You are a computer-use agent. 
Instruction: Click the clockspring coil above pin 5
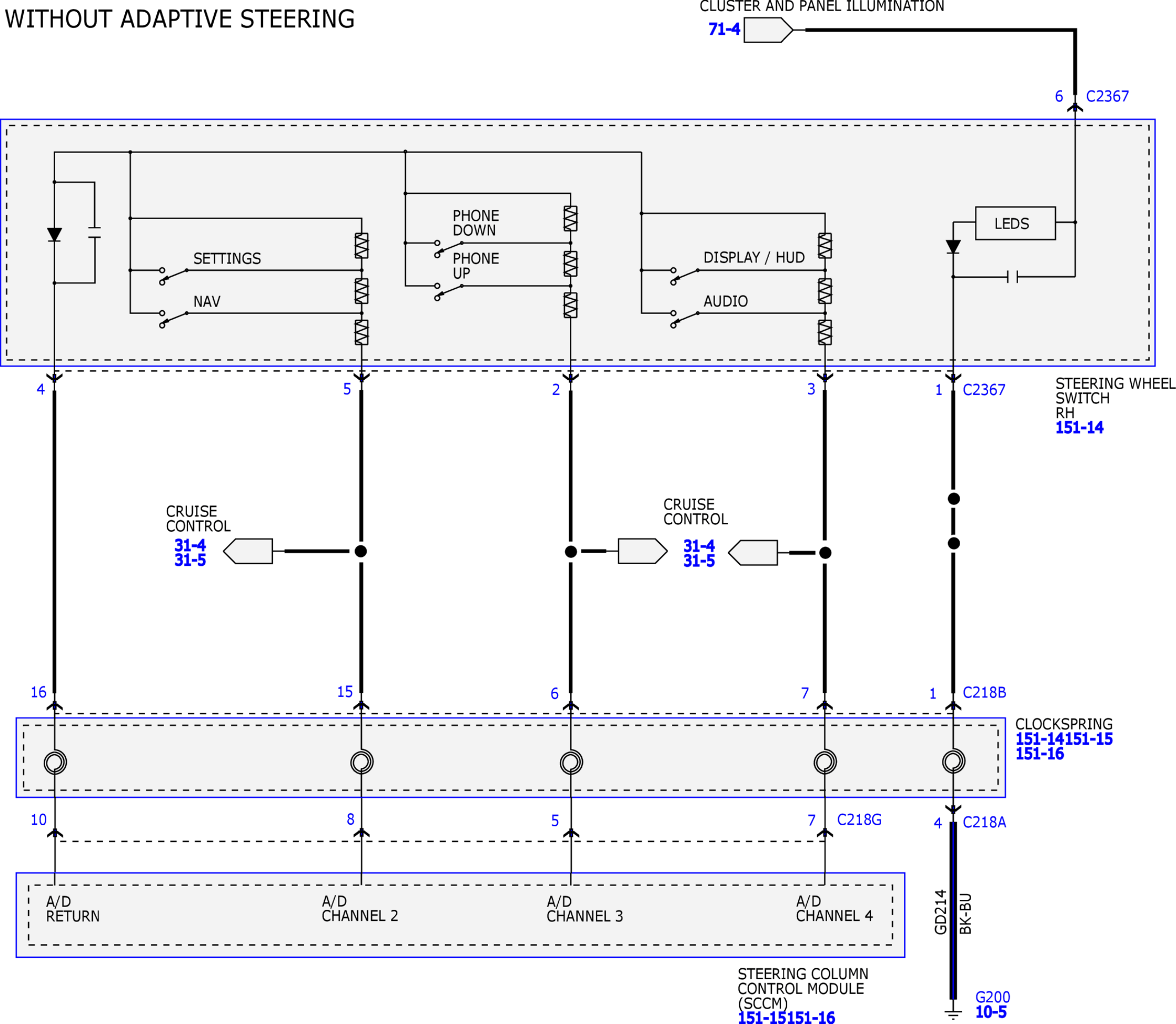[x=571, y=762]
